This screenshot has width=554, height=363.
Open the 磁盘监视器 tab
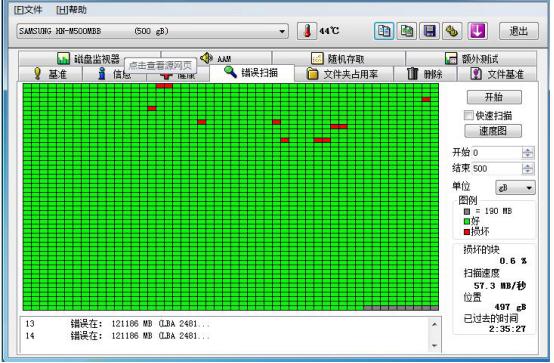(89, 58)
